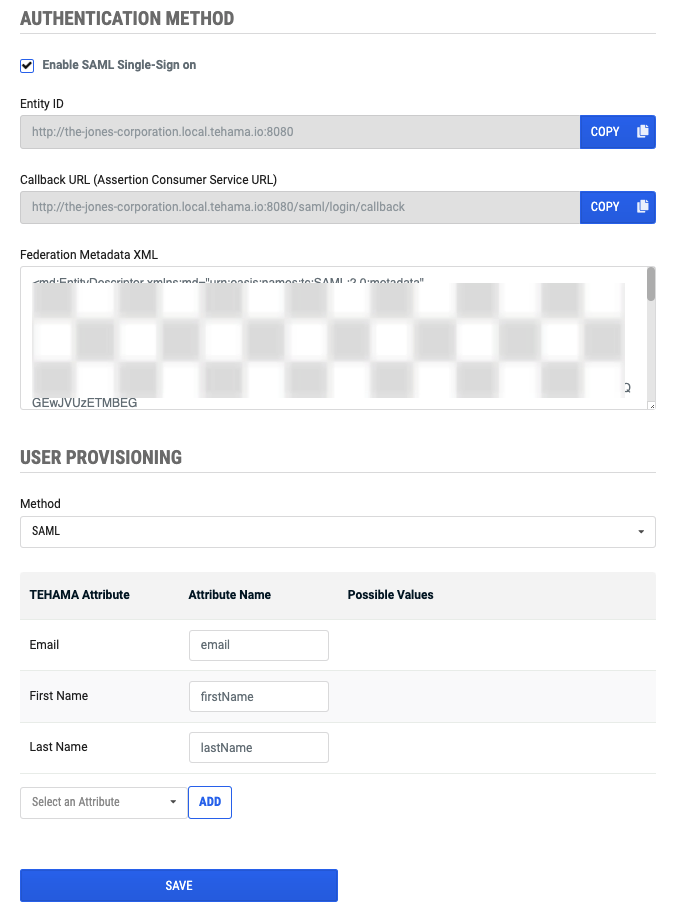
Task: Click the firstName attribute name input
Action: point(259,696)
